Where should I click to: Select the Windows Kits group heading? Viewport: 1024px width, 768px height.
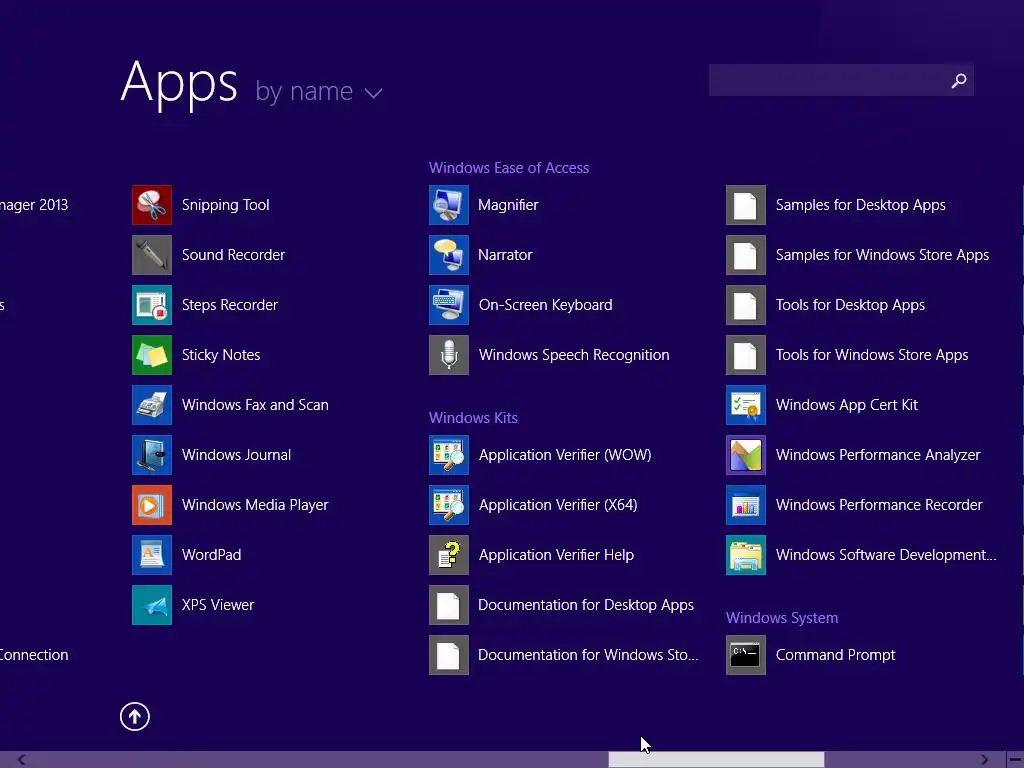(x=473, y=418)
